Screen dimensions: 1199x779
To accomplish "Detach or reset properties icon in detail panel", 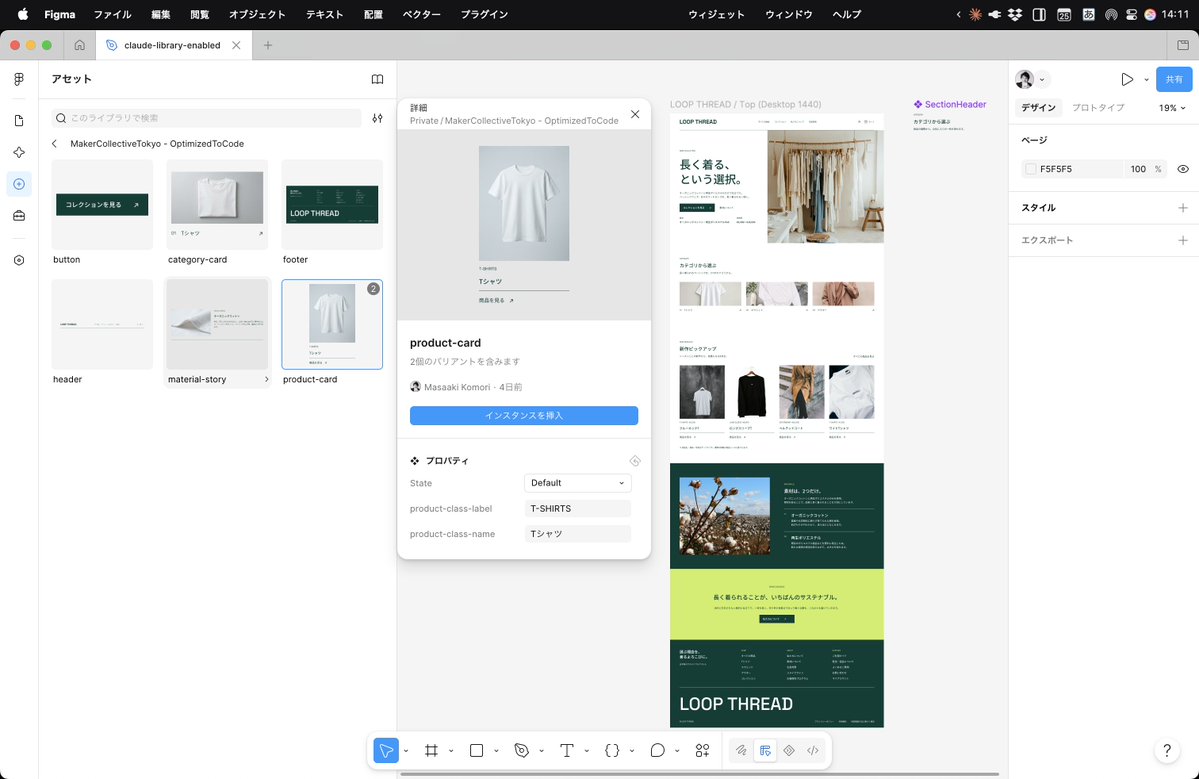I will pos(635,461).
